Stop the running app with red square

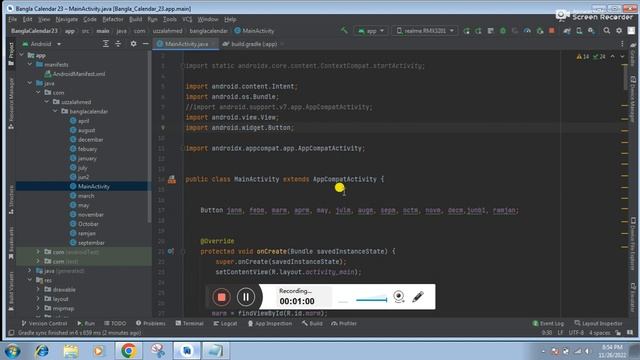552,31
